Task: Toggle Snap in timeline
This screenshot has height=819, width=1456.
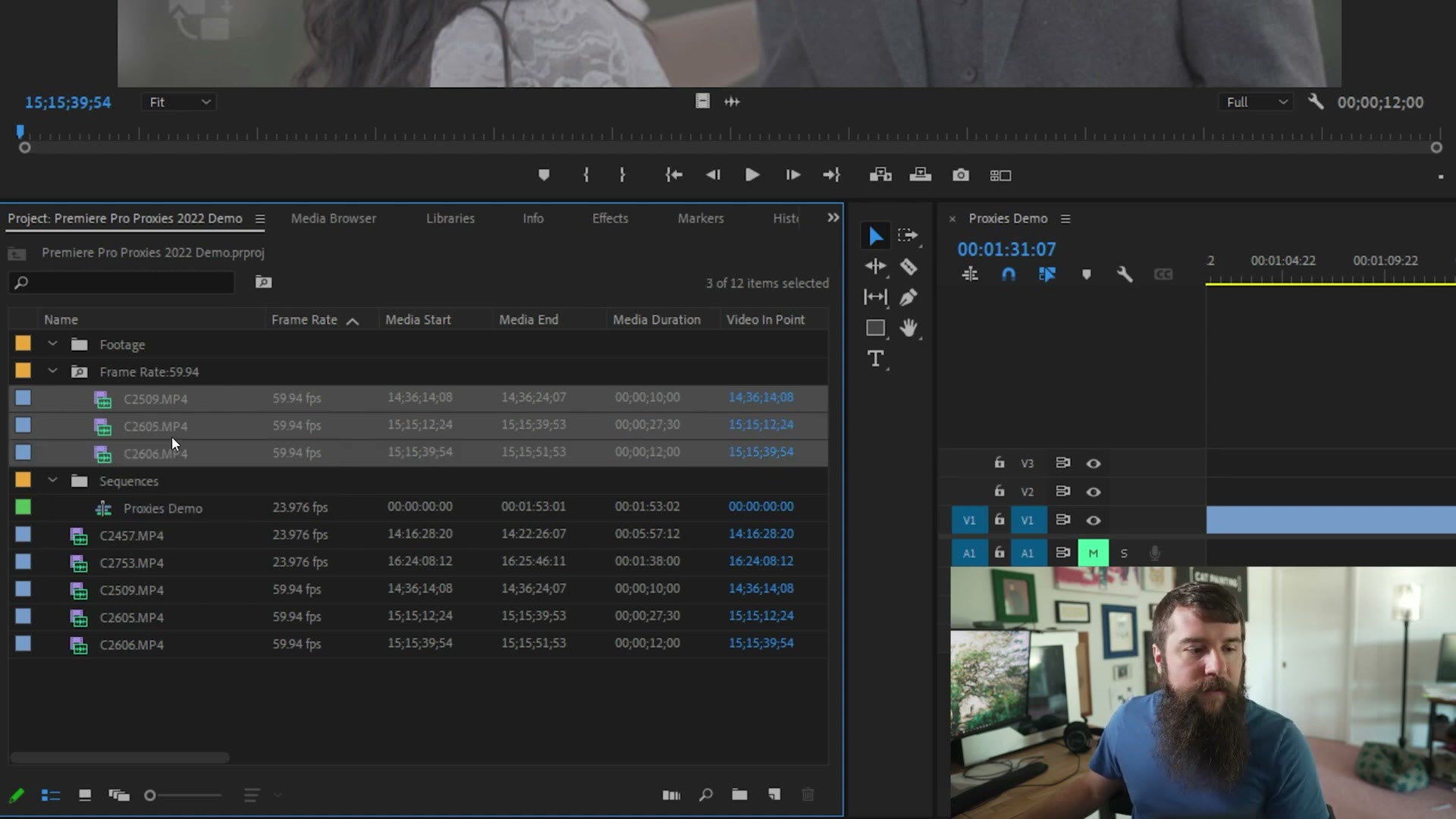Action: pyautogui.click(x=1008, y=275)
